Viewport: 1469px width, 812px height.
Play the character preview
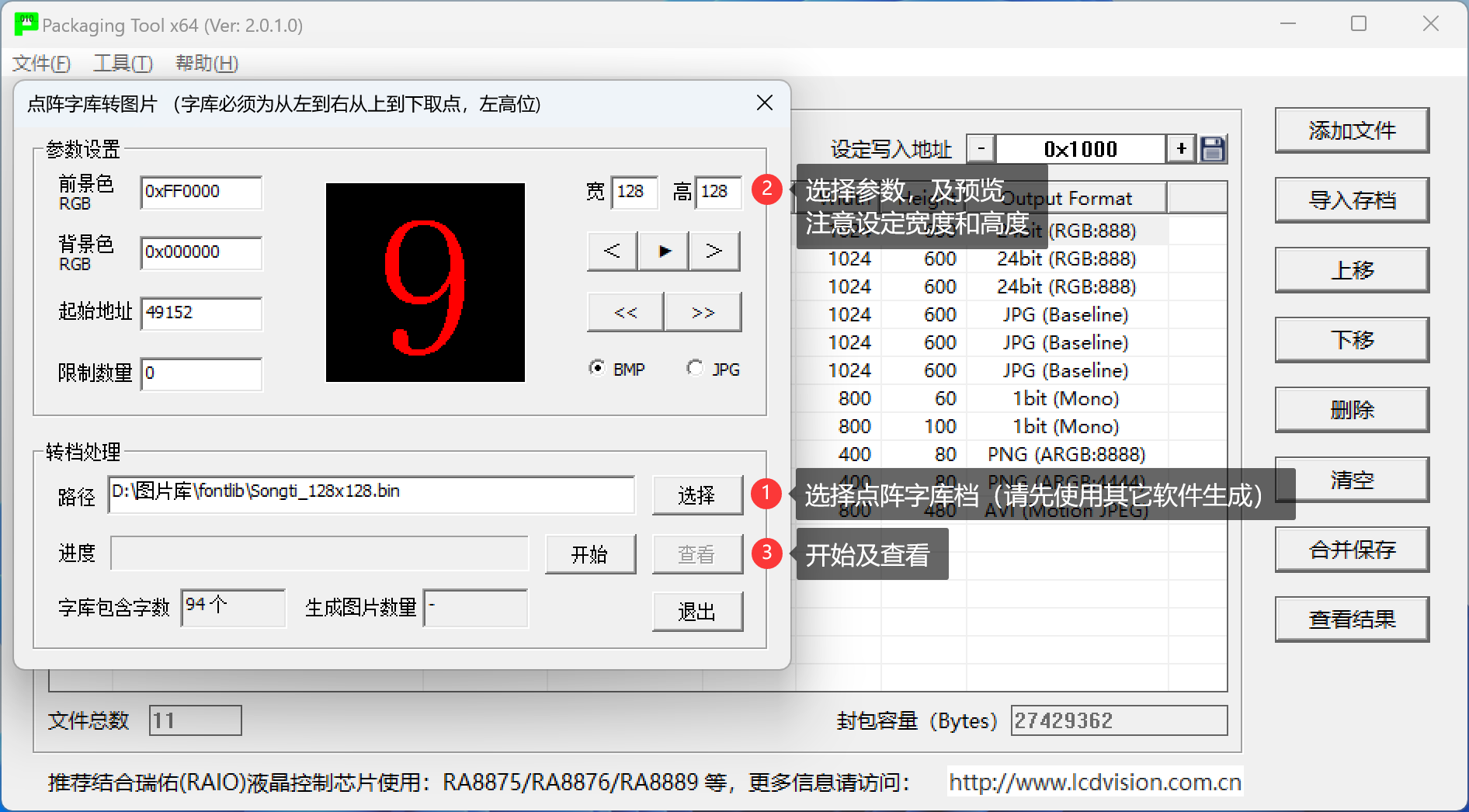point(664,251)
